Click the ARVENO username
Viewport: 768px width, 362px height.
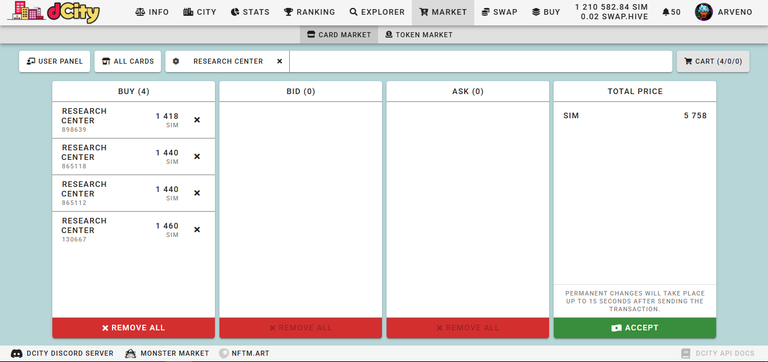click(735, 12)
